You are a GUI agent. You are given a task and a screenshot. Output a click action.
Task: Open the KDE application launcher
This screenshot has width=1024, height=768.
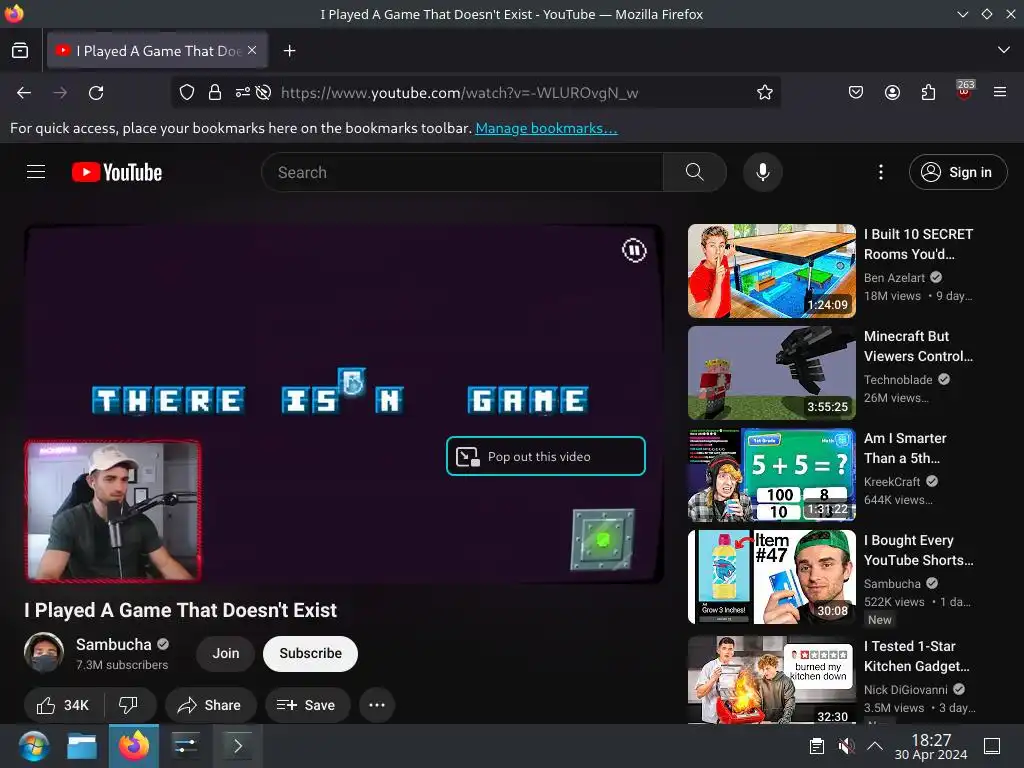coord(33,746)
